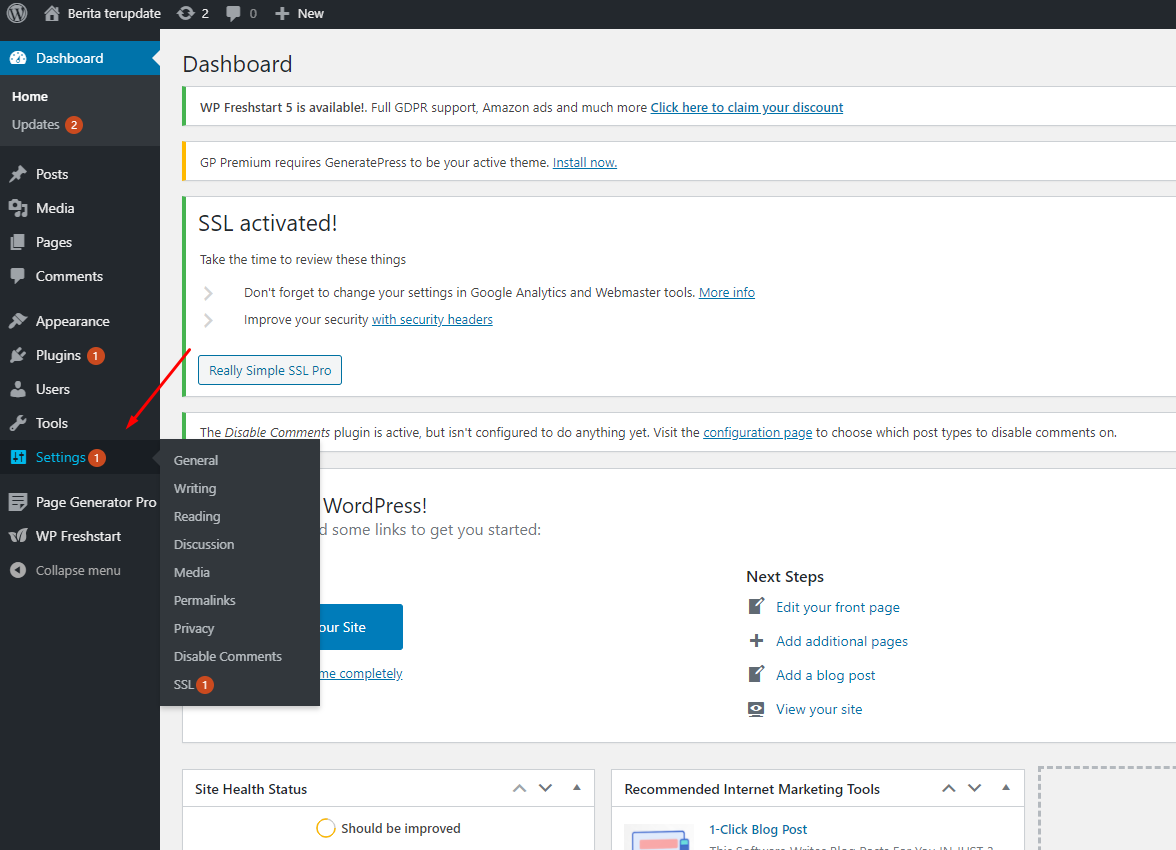Move Recommended Internet Marketing Tools widget up
1176x850 pixels.
[x=948, y=788]
